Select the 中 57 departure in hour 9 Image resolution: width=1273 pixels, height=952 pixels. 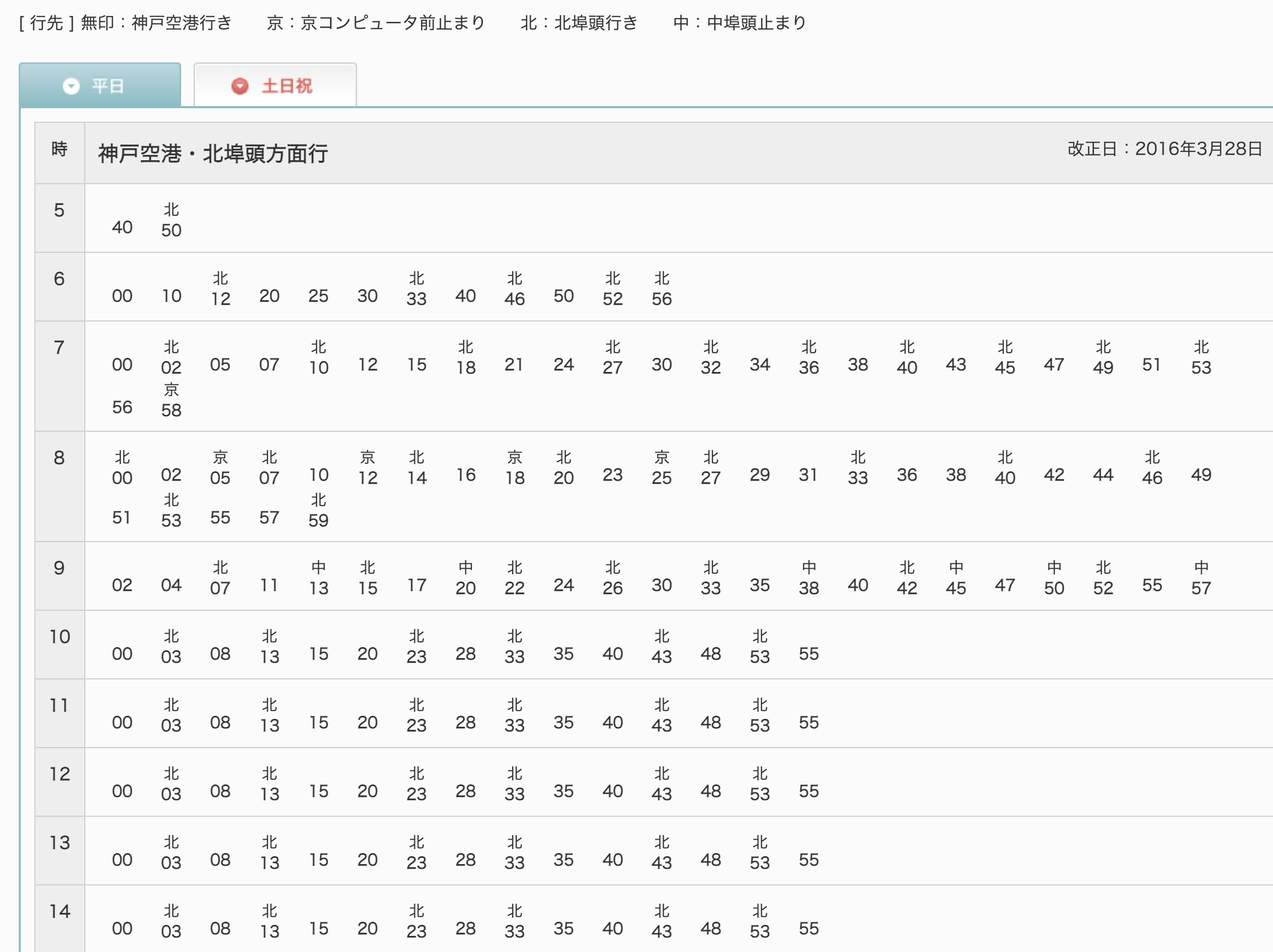pyautogui.click(x=1201, y=578)
